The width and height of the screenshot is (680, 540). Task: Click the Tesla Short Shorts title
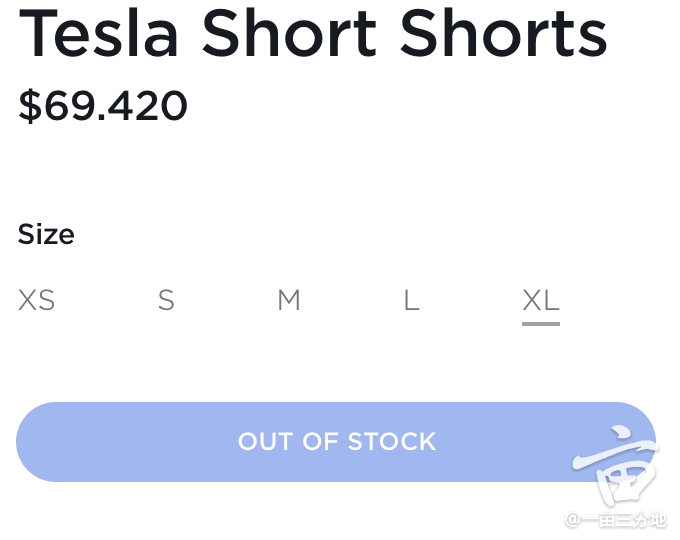pyautogui.click(x=313, y=33)
